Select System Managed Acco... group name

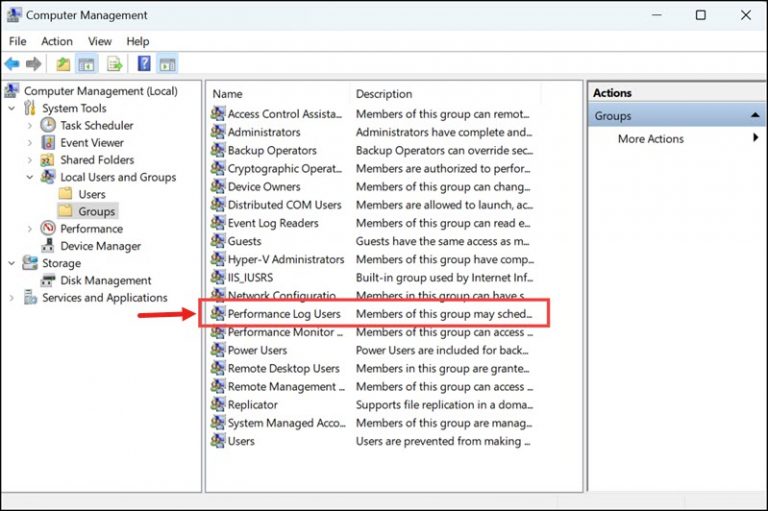tap(287, 423)
